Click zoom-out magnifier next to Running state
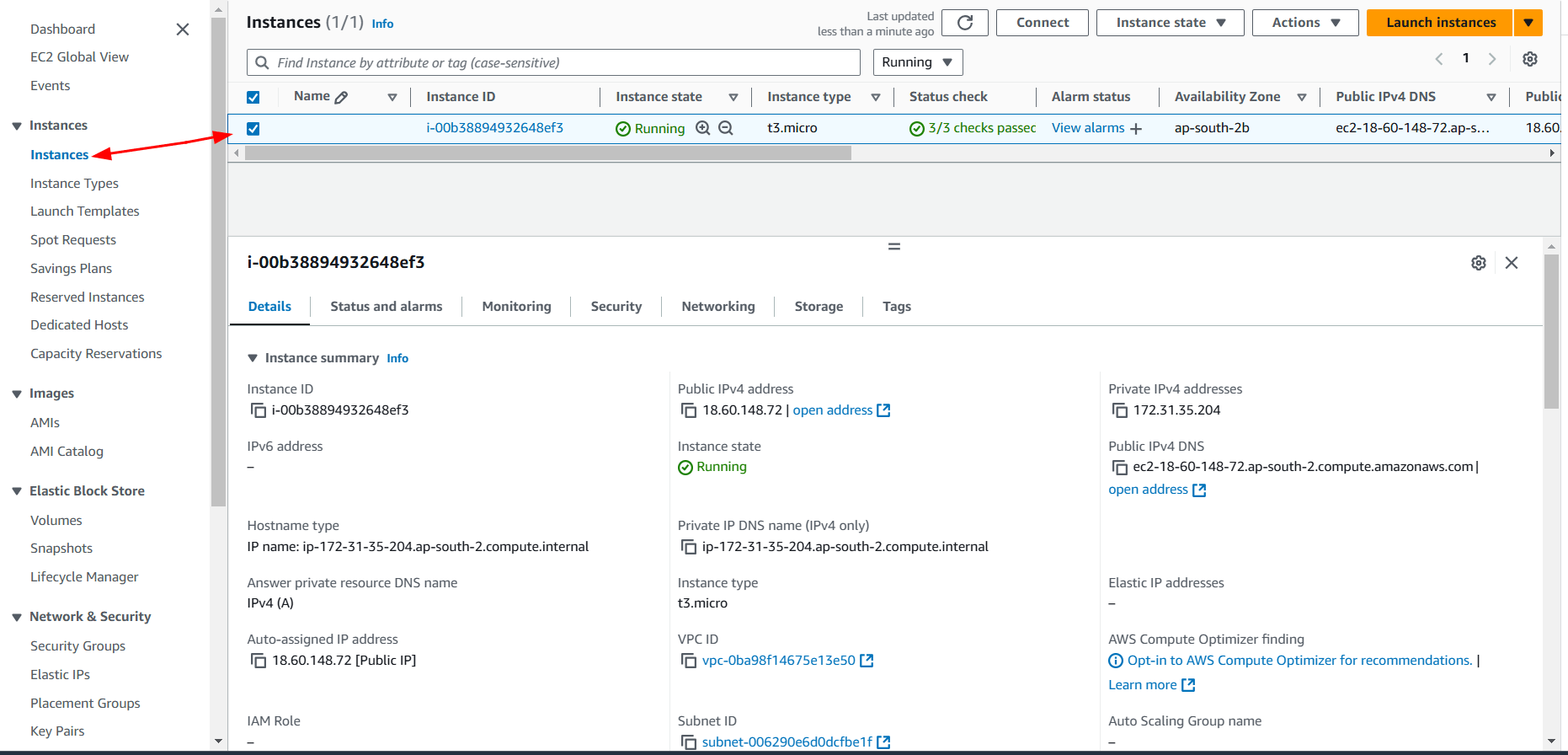Screen dimensions: 1568x755 726,128
